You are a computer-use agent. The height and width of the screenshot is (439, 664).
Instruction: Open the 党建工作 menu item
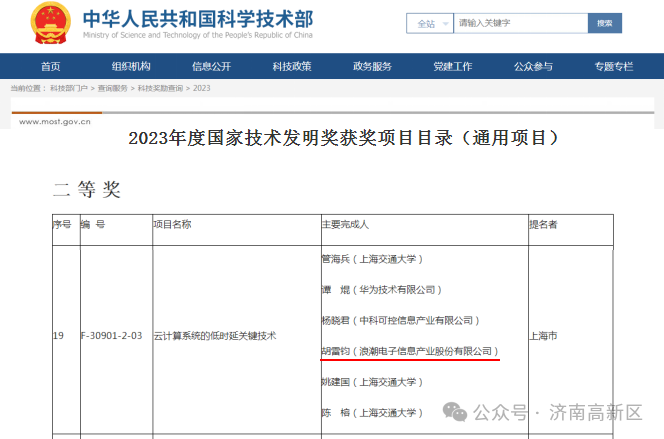pyautogui.click(x=453, y=66)
